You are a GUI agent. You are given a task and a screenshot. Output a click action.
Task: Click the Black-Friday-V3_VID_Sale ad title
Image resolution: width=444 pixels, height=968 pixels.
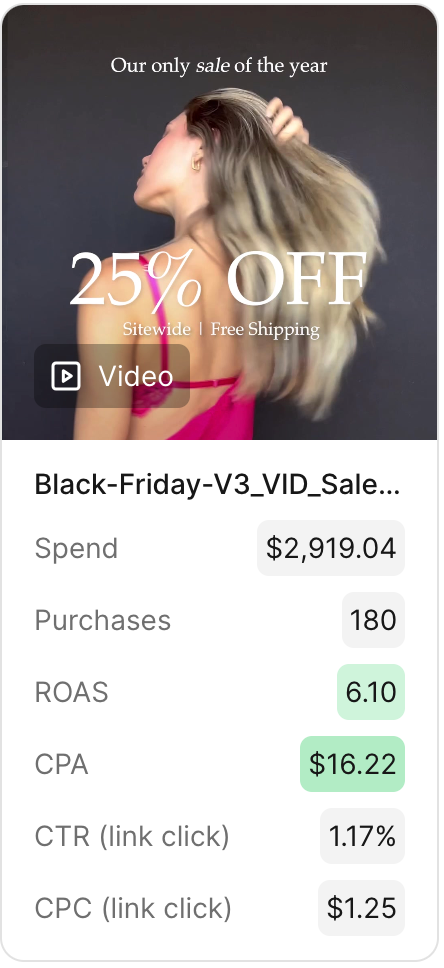(217, 485)
